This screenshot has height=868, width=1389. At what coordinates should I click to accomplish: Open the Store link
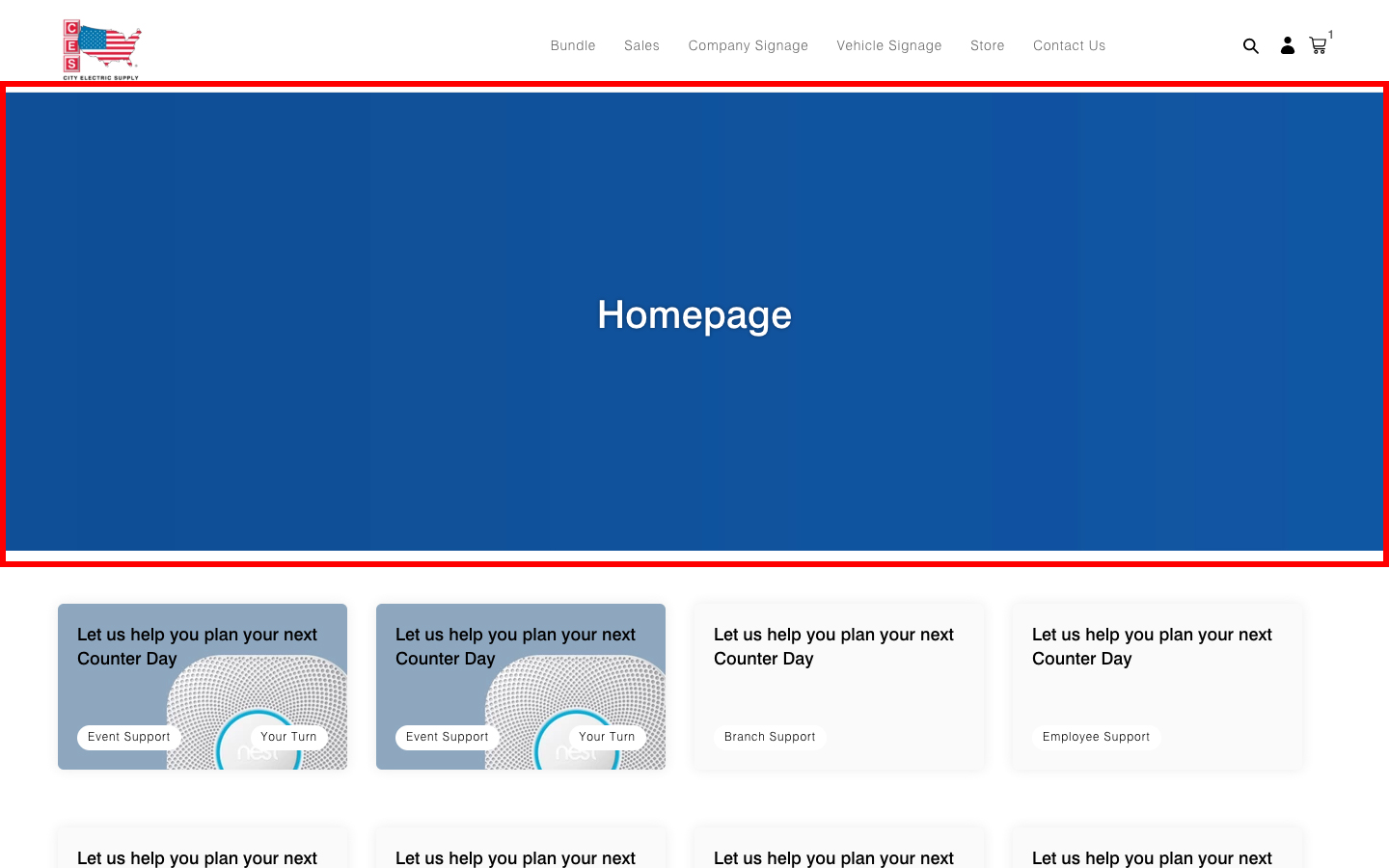[x=987, y=46]
